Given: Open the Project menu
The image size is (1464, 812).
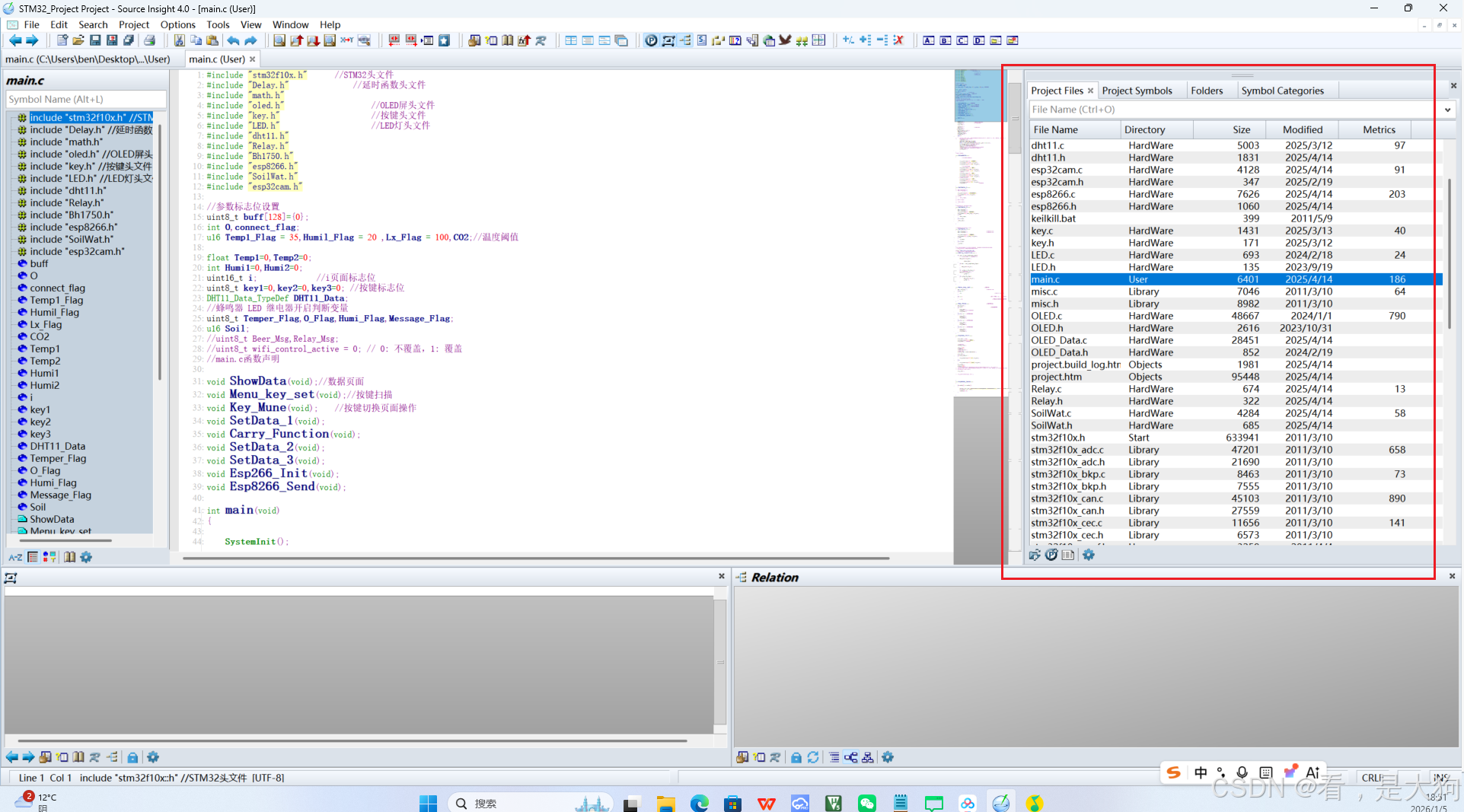Looking at the screenshot, I should [x=133, y=24].
